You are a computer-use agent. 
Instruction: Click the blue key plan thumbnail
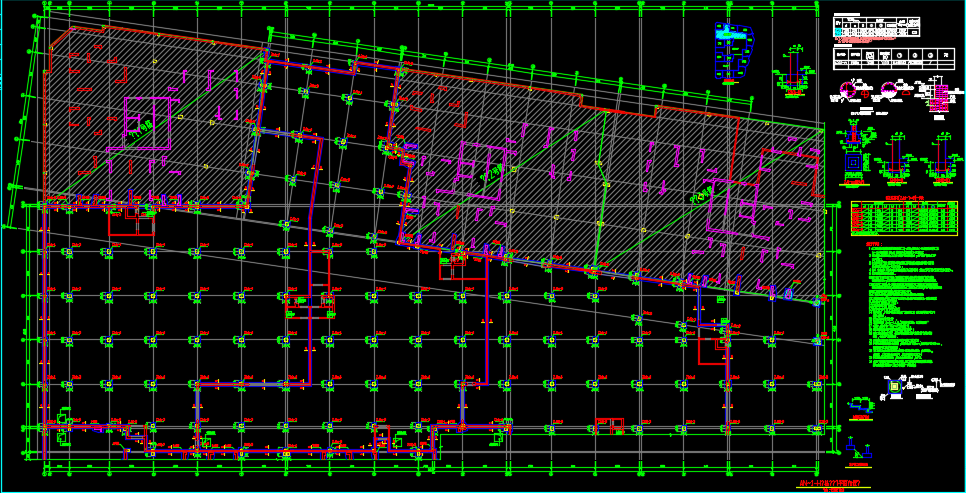pyautogui.click(x=731, y=50)
